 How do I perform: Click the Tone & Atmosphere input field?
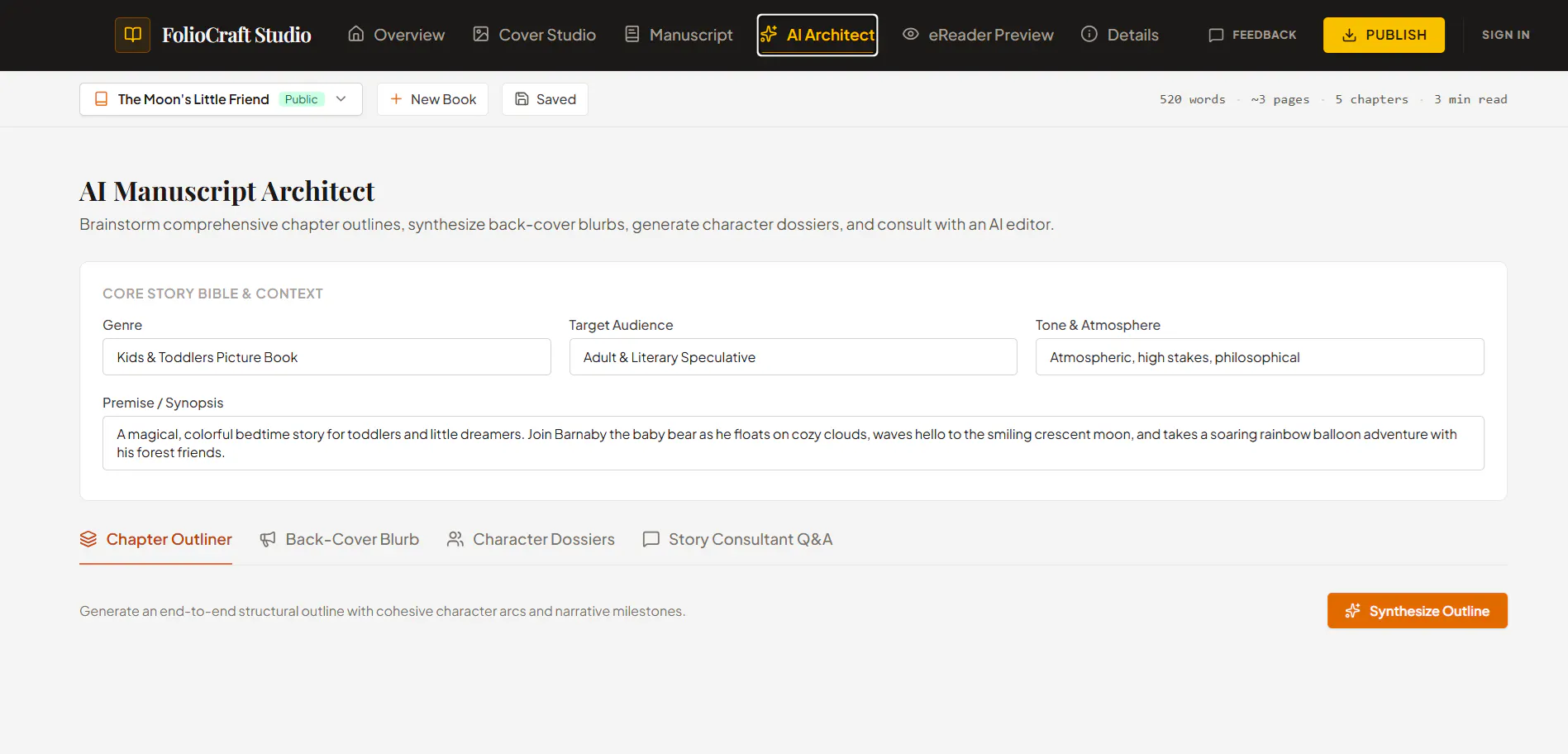click(x=1260, y=357)
